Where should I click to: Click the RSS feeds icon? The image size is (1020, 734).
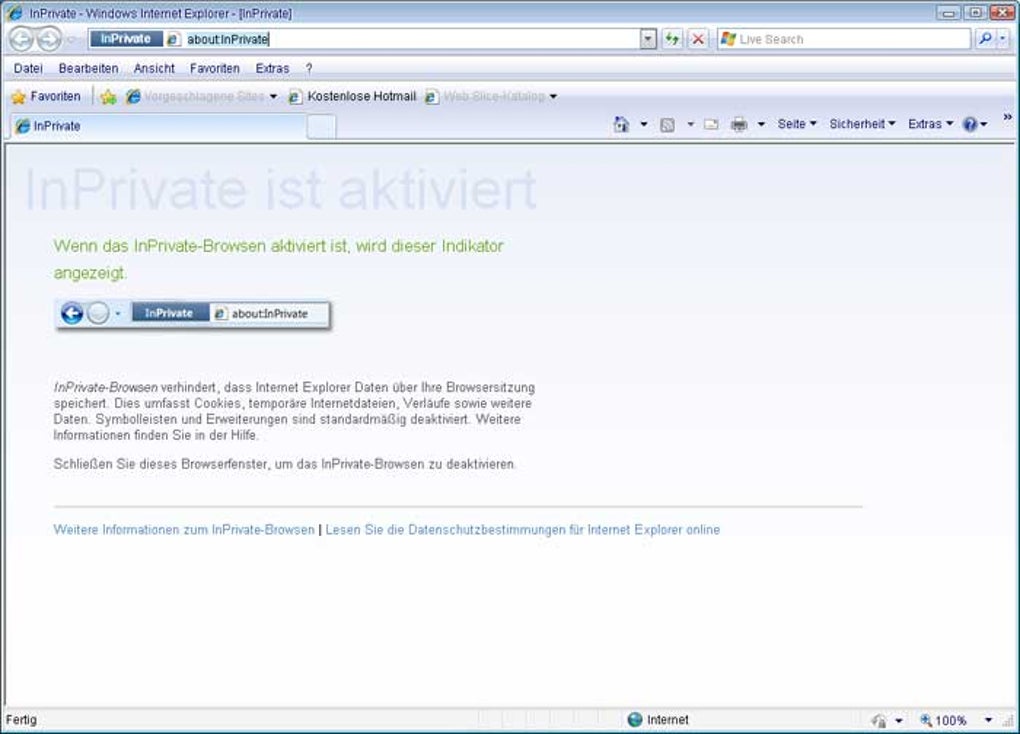tap(667, 124)
